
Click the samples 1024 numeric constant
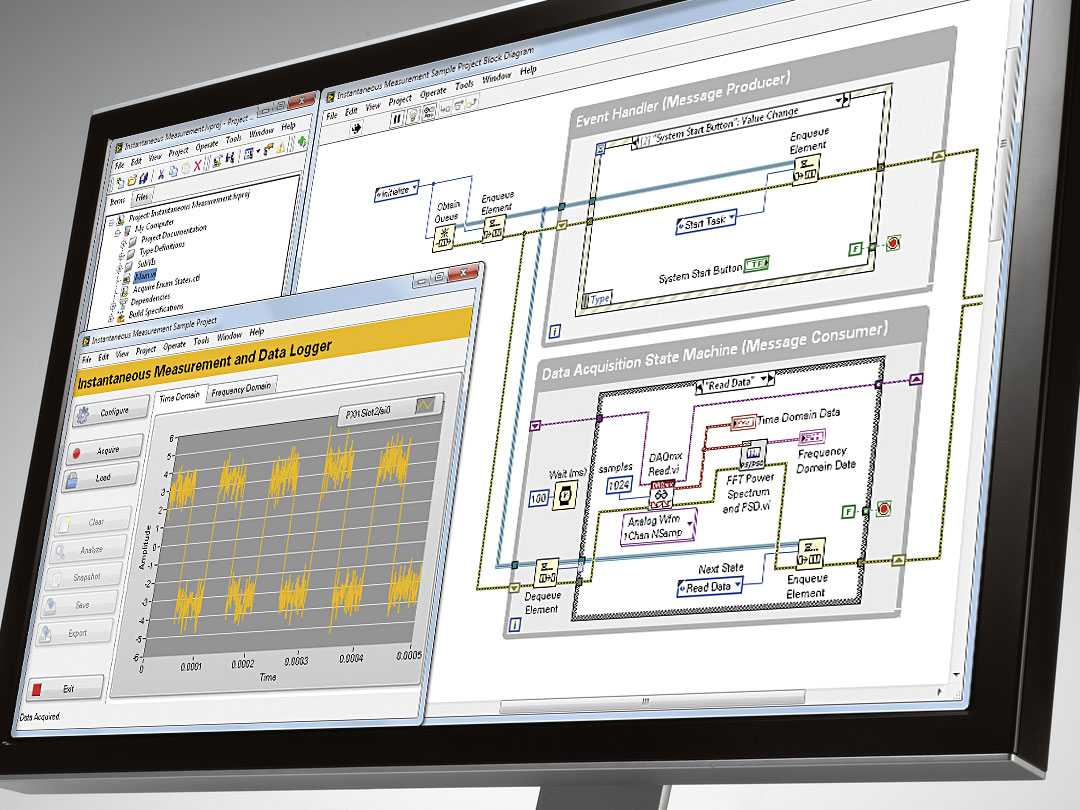pyautogui.click(x=619, y=485)
